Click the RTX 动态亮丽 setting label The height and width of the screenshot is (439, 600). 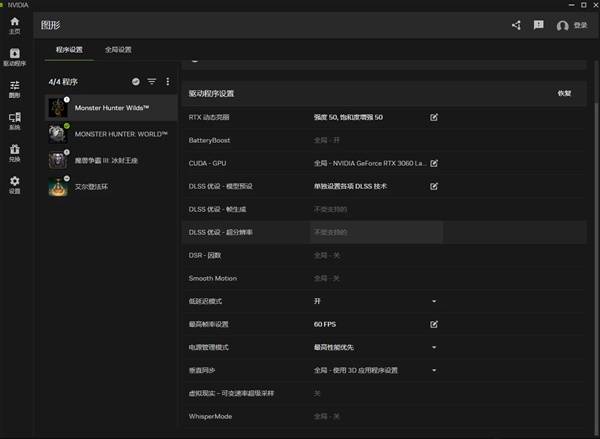[x=209, y=117]
